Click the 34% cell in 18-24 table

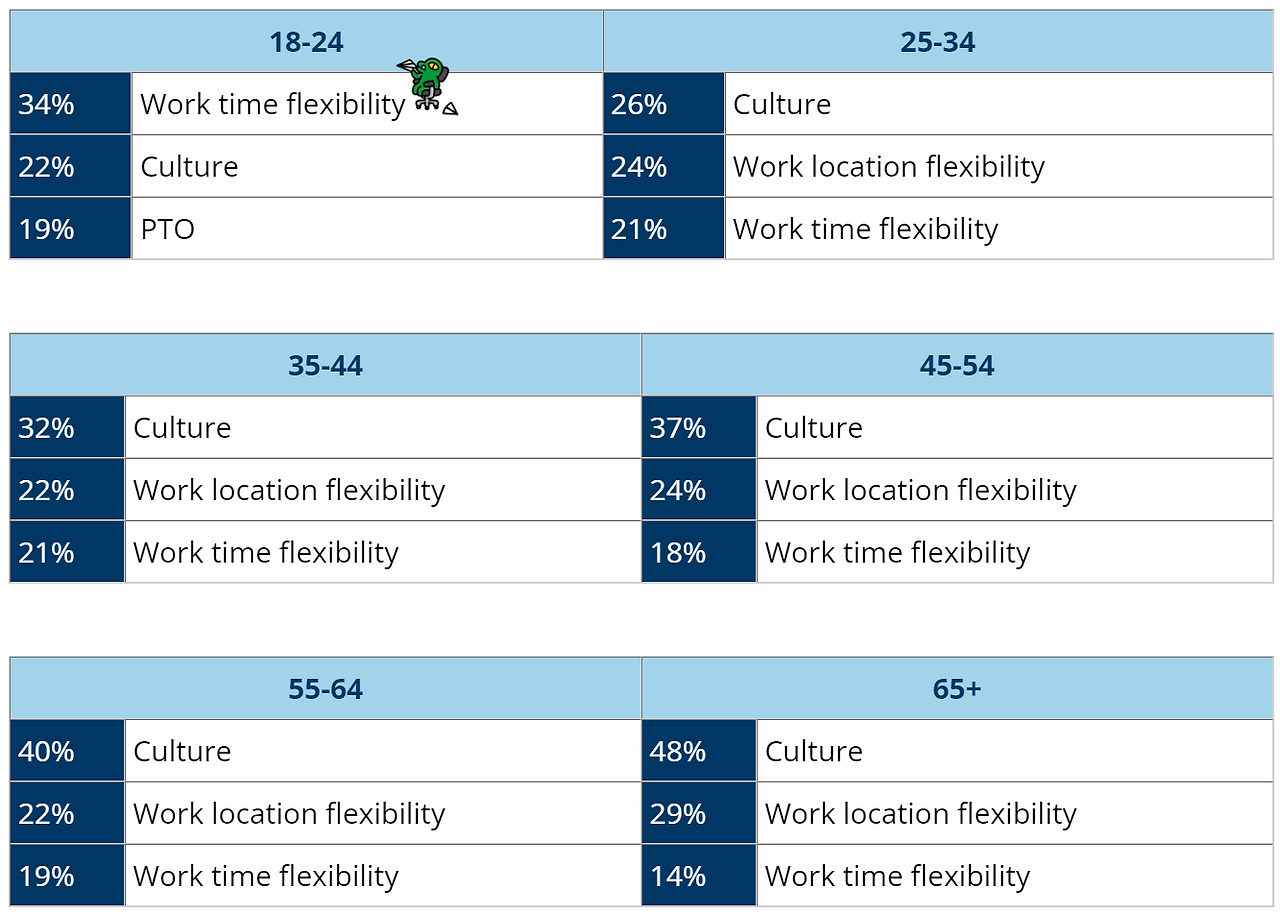pyautogui.click(x=71, y=104)
